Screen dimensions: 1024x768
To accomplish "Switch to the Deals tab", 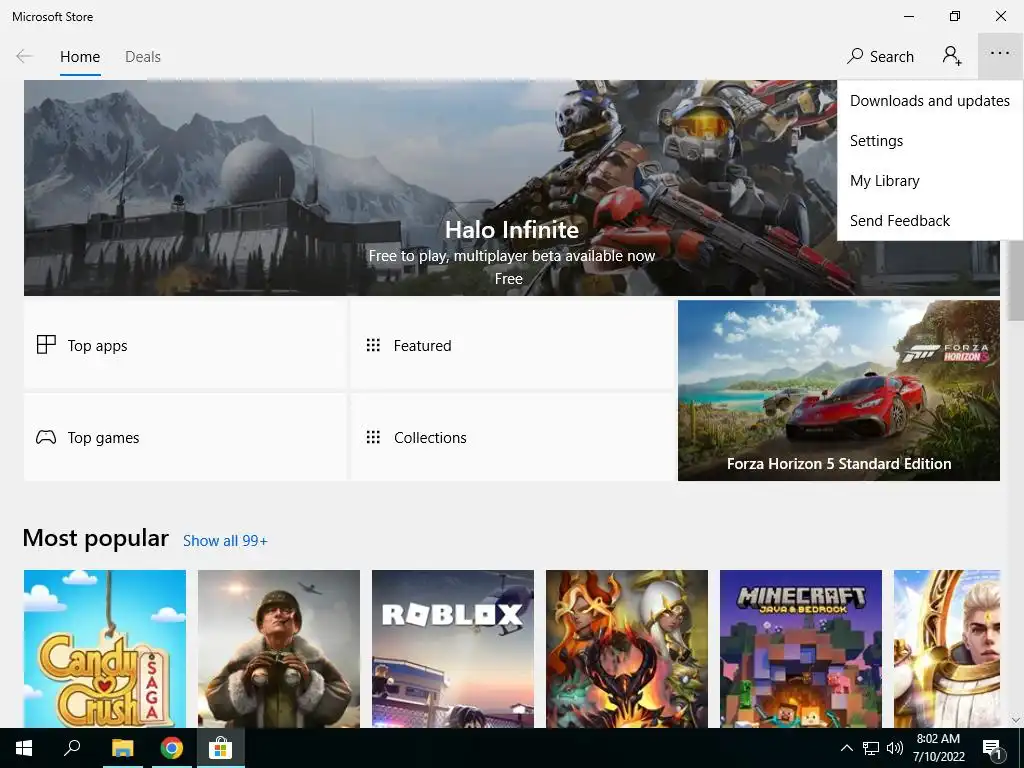I will point(142,57).
